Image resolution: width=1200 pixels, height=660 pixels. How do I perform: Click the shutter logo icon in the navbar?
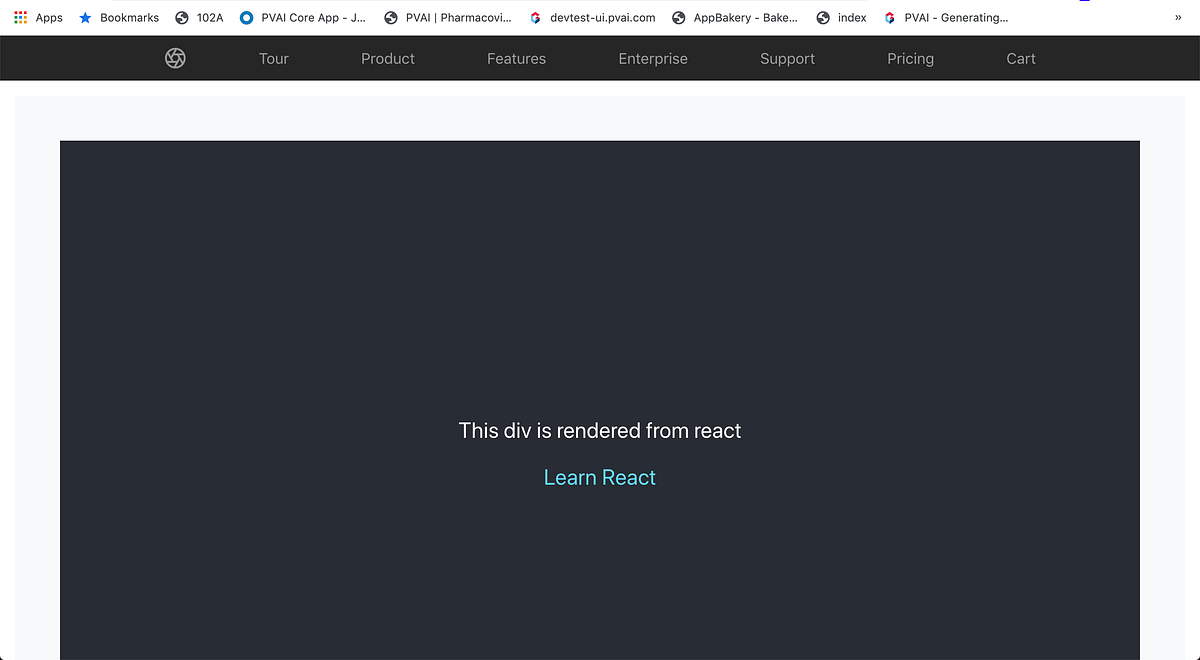pyautogui.click(x=175, y=58)
